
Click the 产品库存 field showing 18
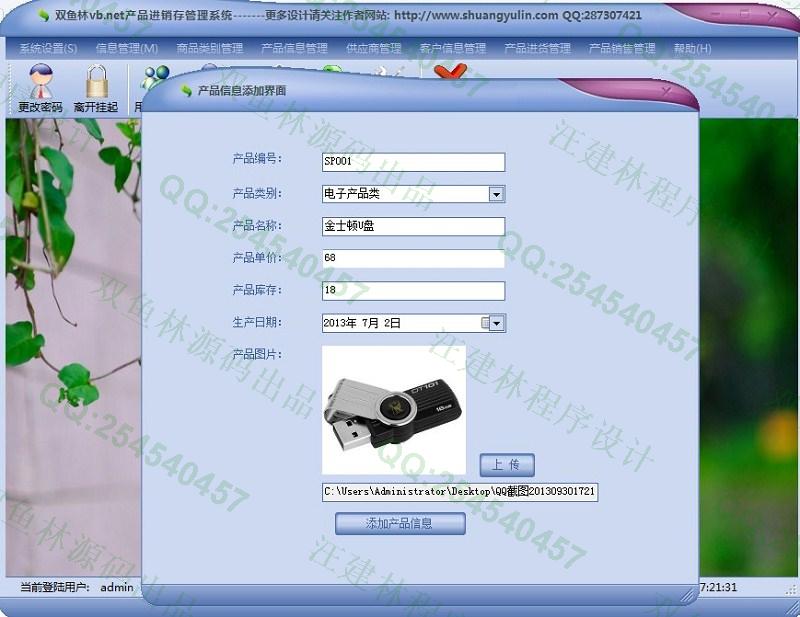click(x=413, y=290)
